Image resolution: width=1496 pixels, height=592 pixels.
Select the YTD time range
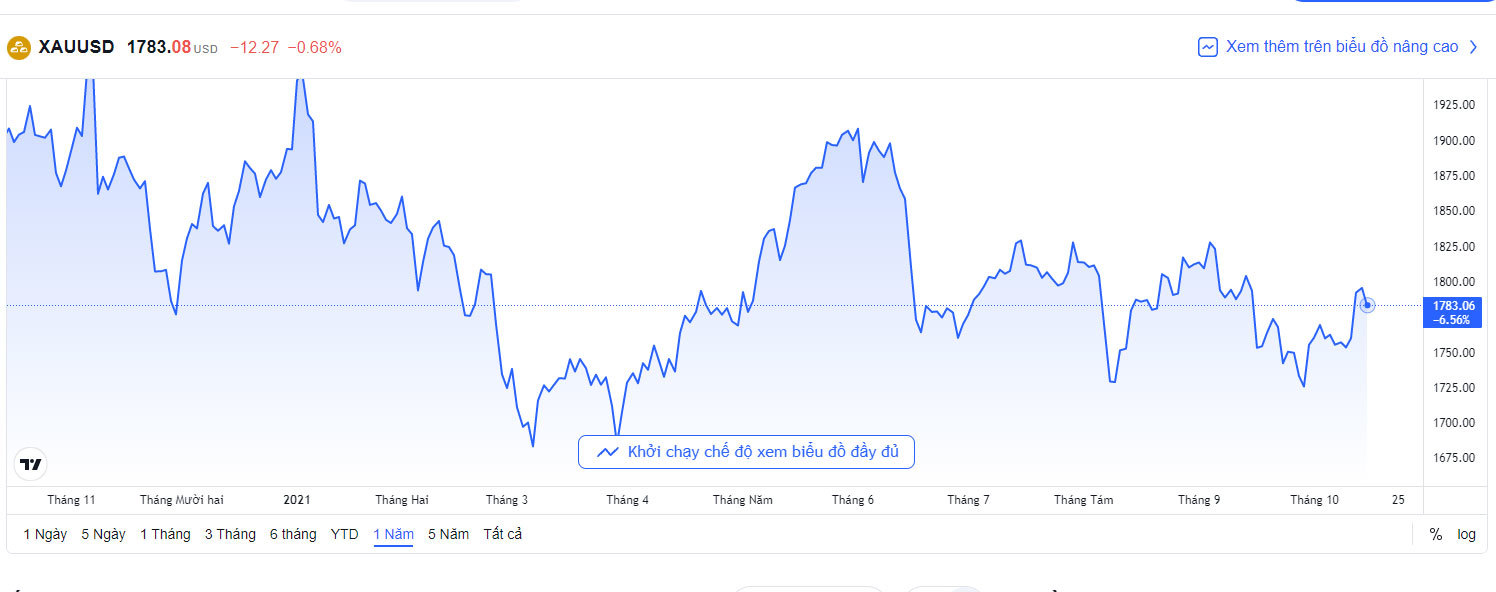[344, 534]
